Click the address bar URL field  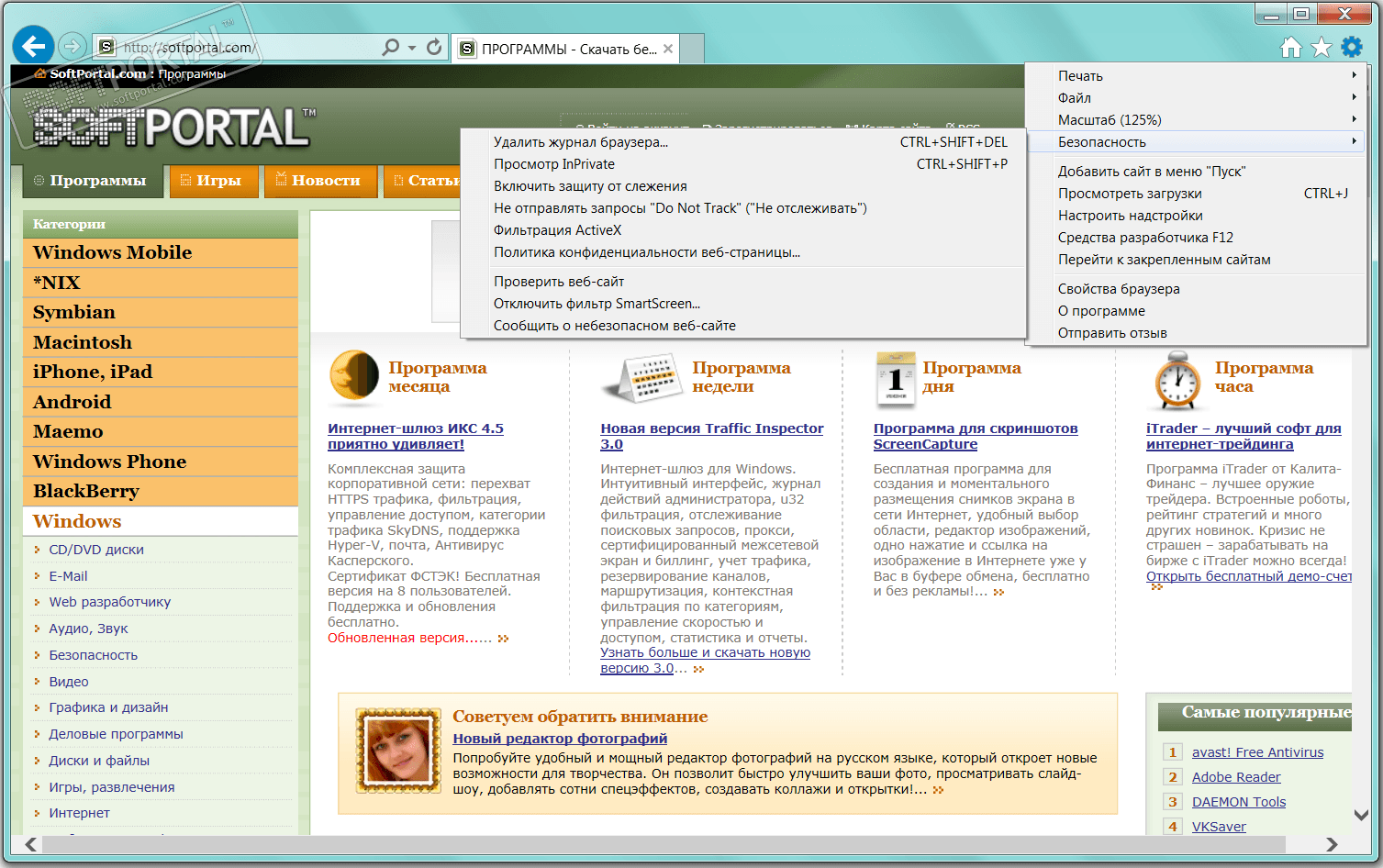click(248, 48)
